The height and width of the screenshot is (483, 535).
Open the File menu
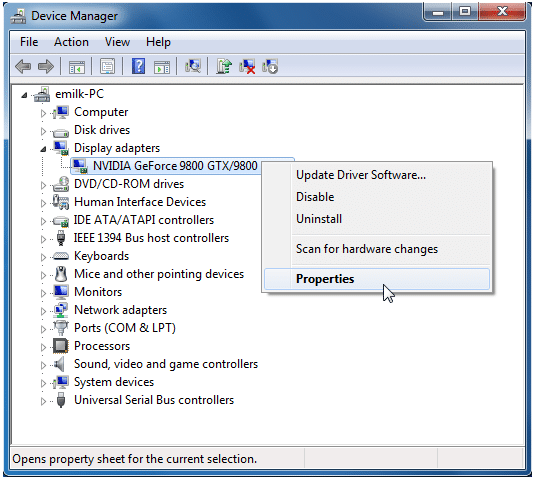point(29,42)
